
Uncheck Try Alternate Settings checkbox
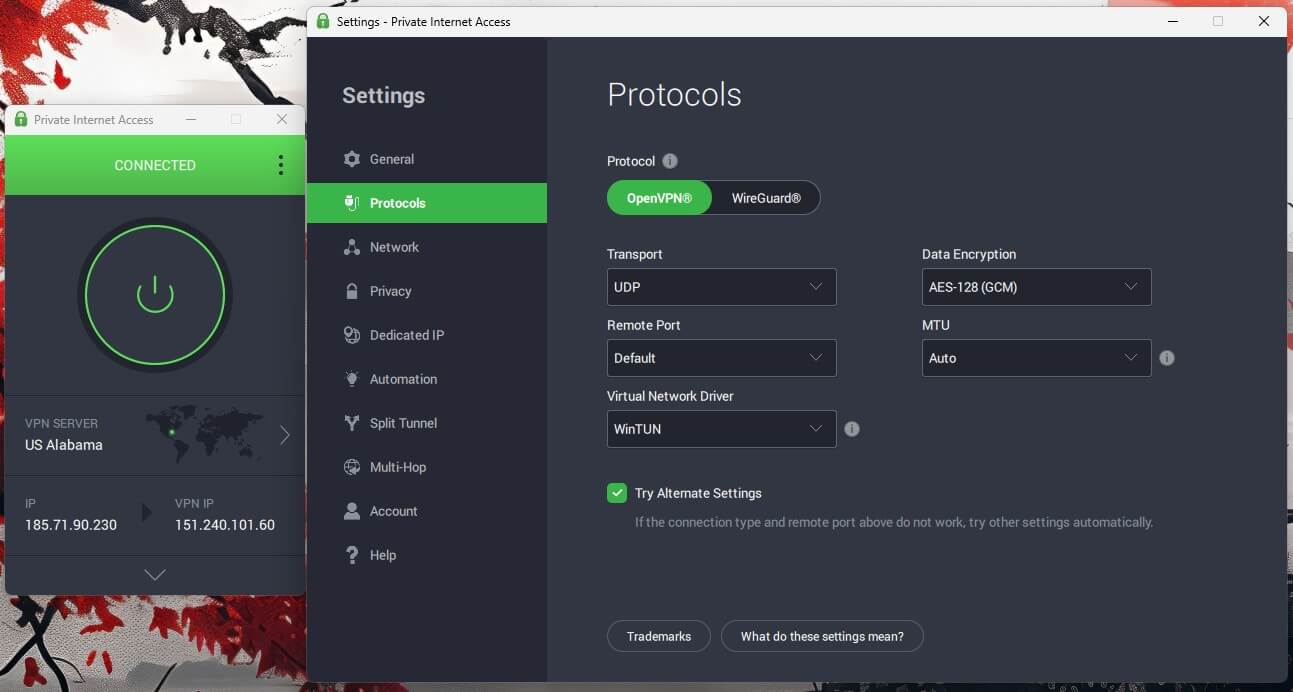[x=617, y=493]
